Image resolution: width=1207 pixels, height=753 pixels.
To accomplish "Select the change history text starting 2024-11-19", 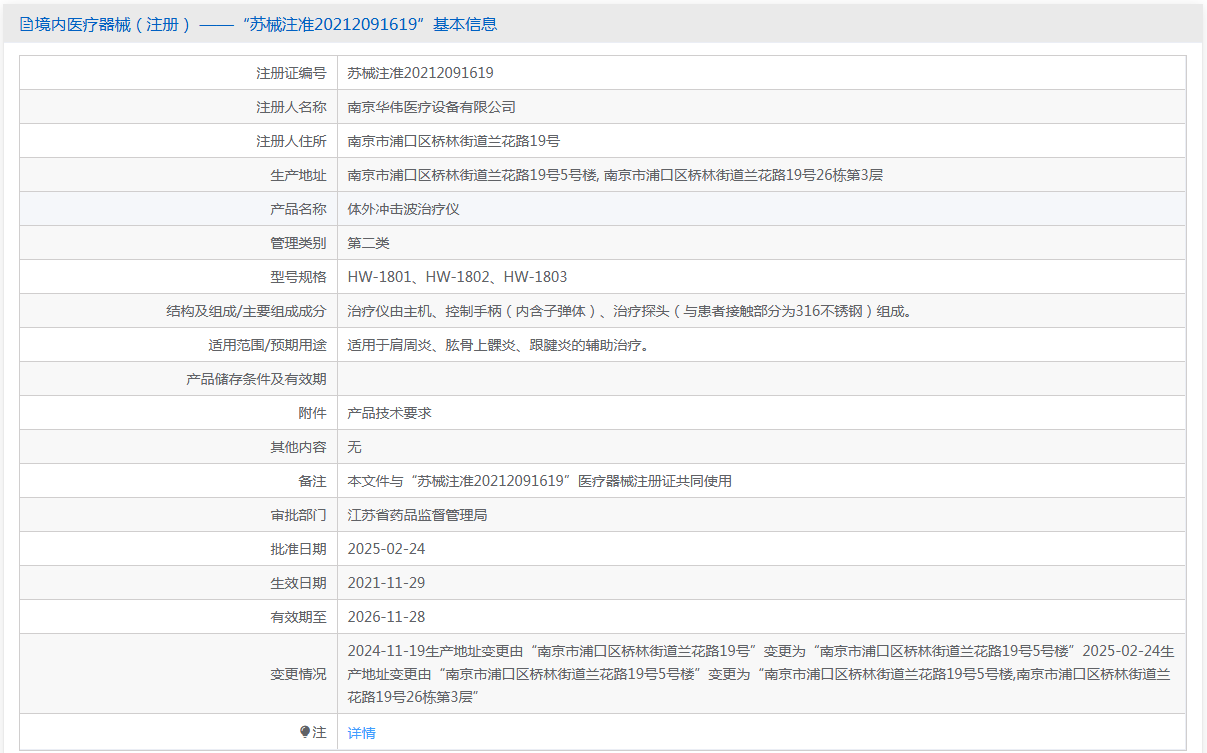I will pos(761,674).
